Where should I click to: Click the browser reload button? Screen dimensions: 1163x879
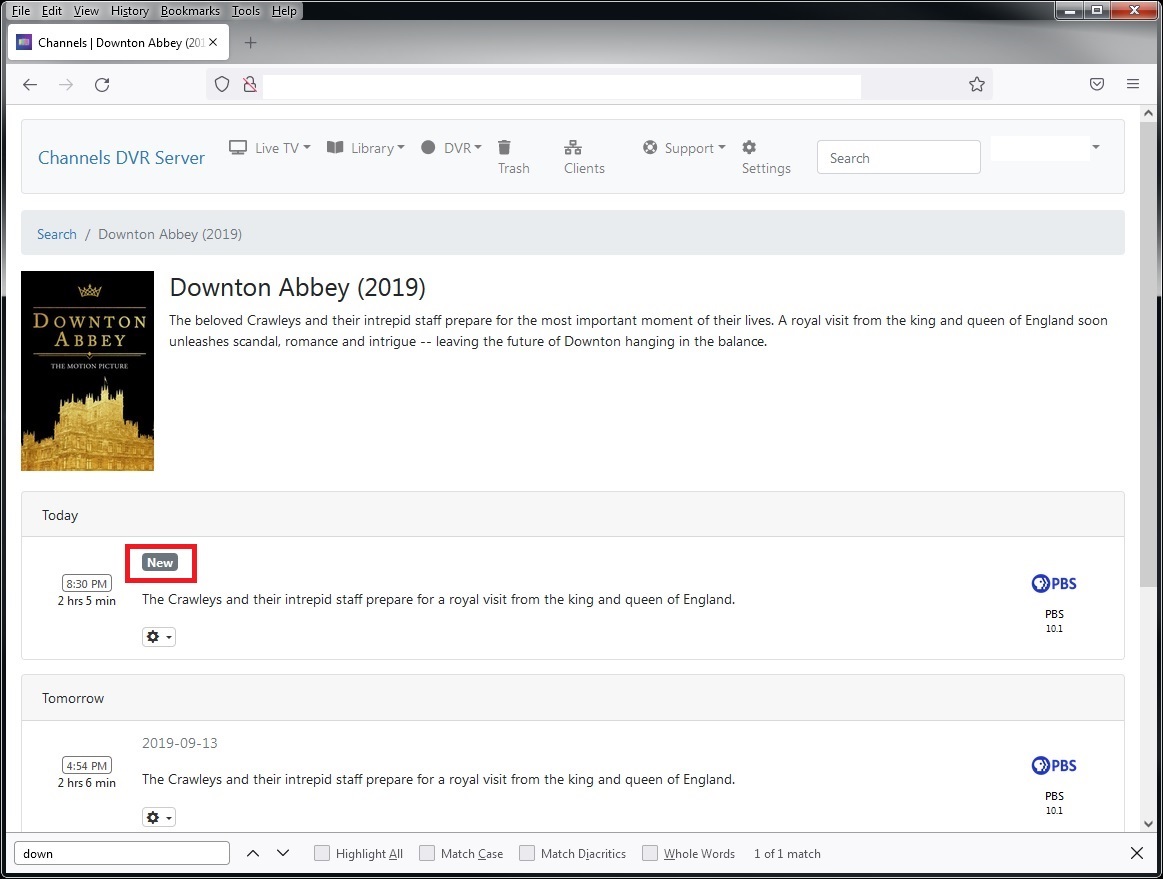102,85
